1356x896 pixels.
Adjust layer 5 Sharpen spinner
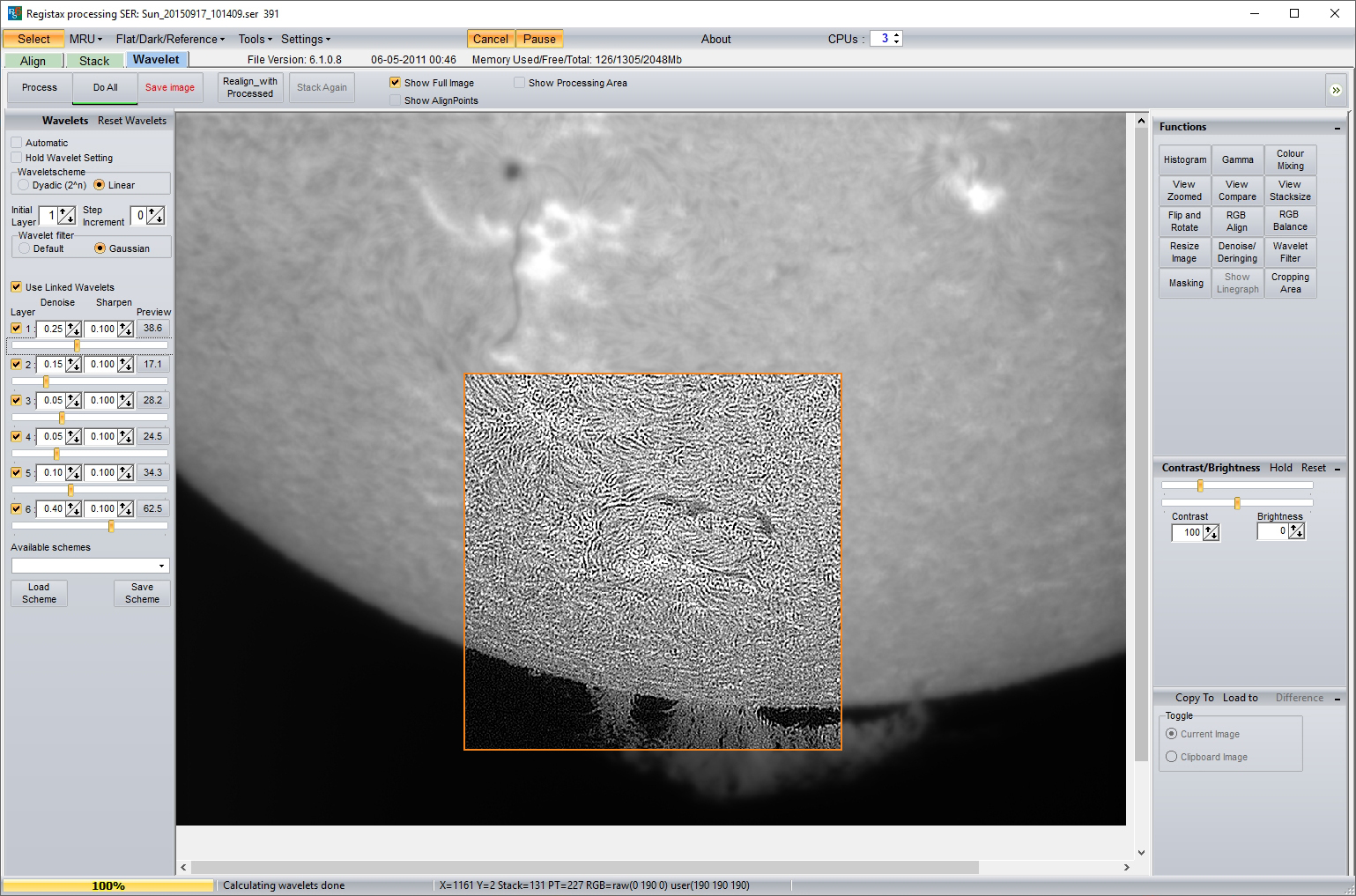pos(125,472)
